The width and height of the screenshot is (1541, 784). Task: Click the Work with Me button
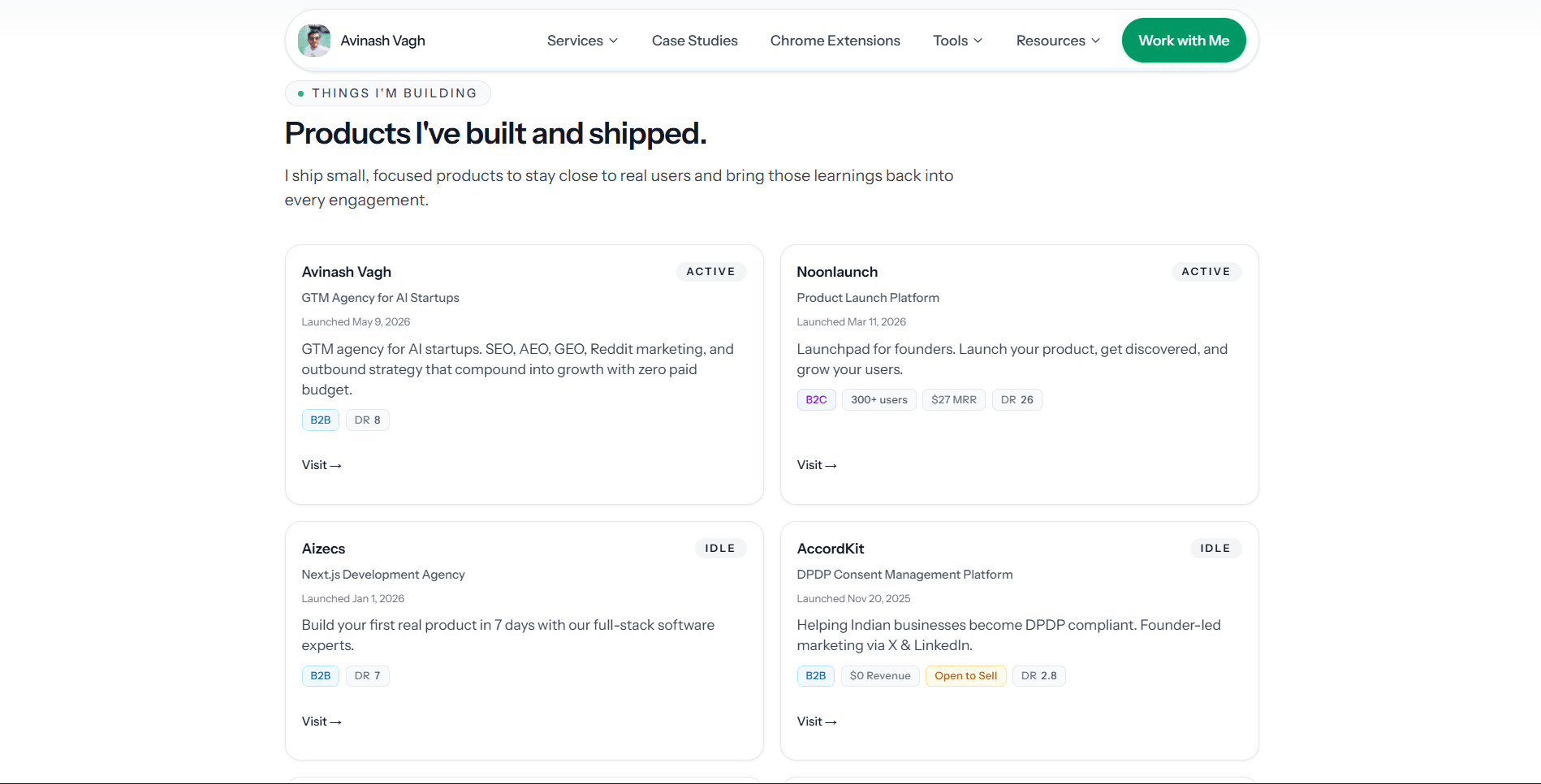pos(1184,41)
